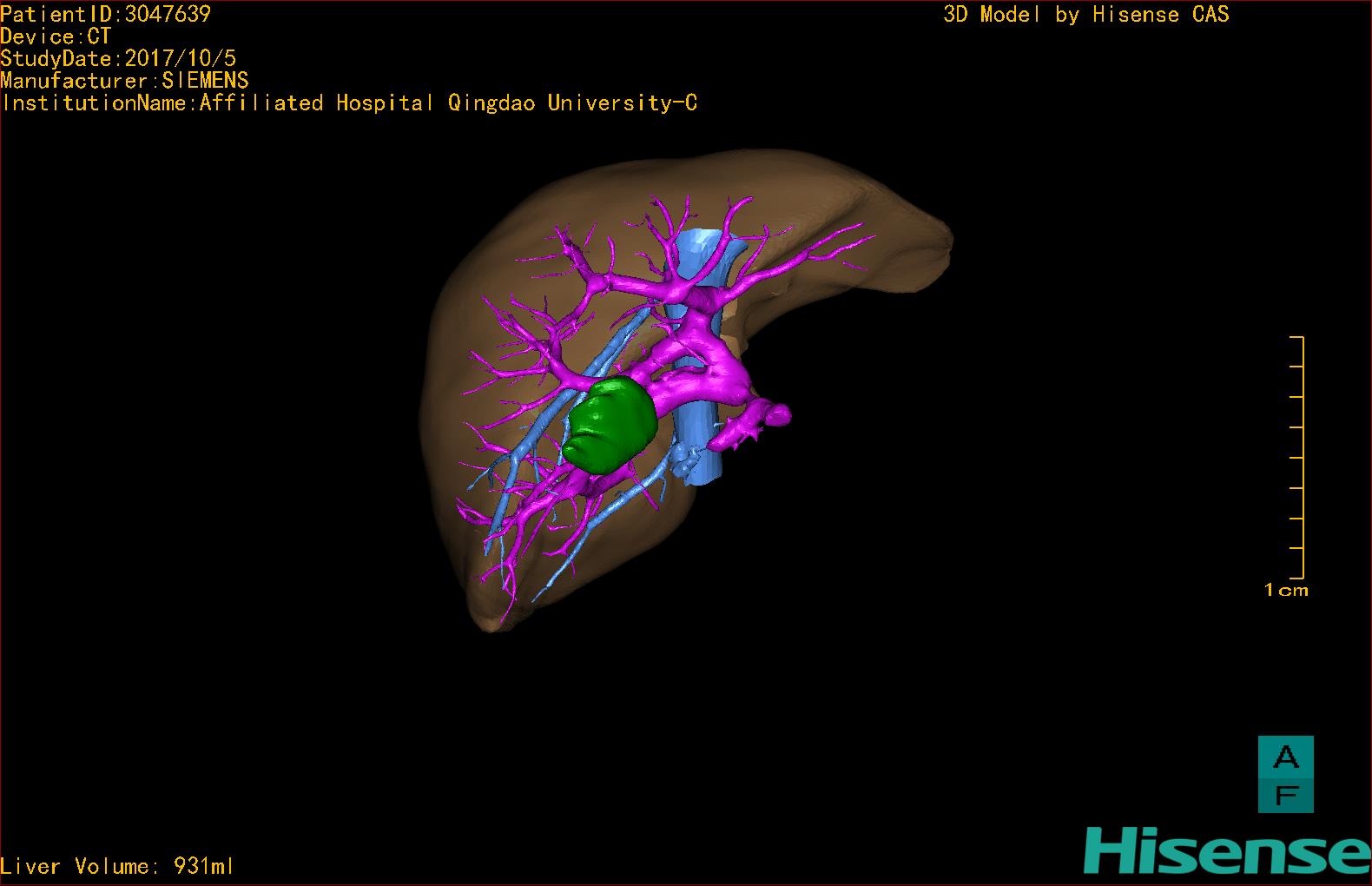Viewport: 1372px width, 886px height.
Task: Click the Liver Volume: 931ml readout
Action: [116, 866]
